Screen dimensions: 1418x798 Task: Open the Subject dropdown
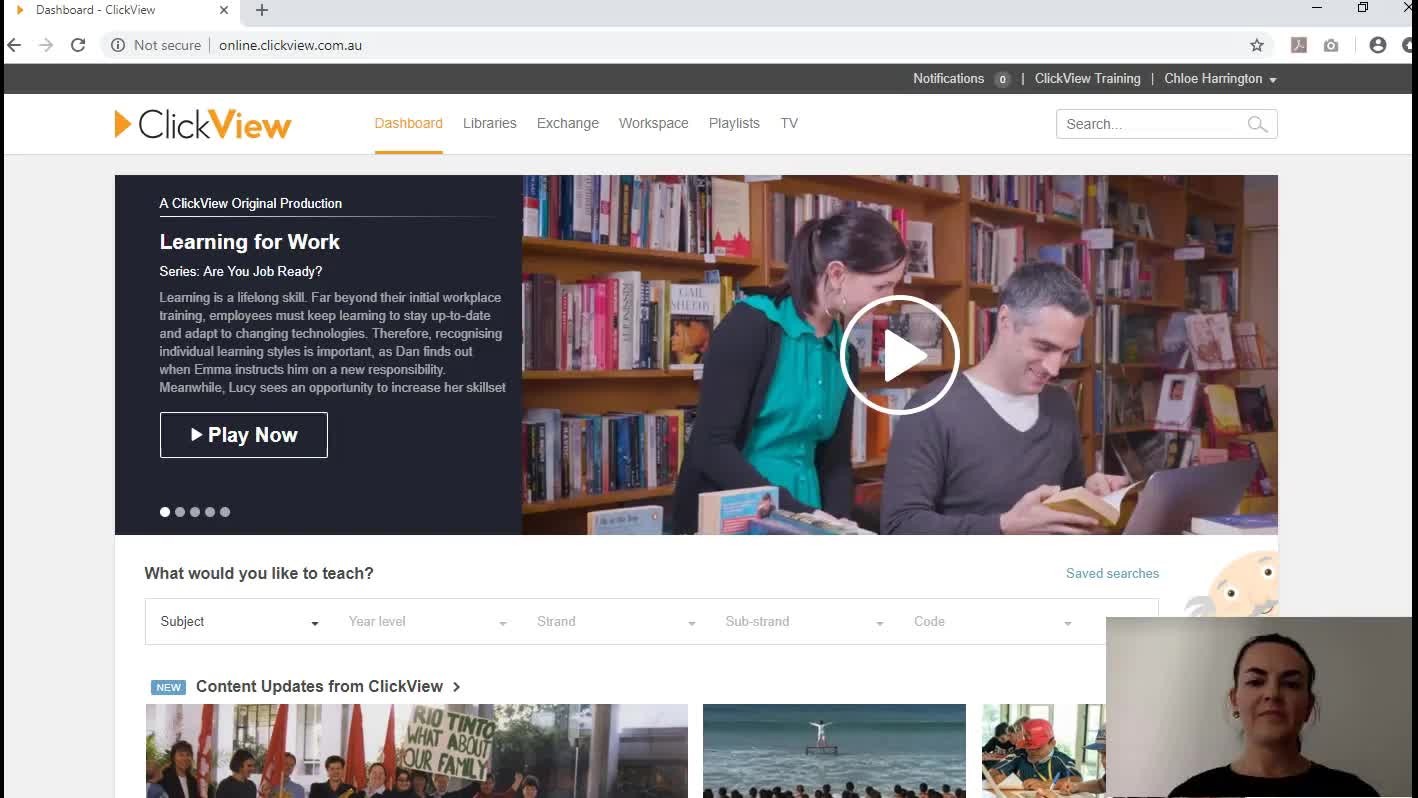[239, 622]
